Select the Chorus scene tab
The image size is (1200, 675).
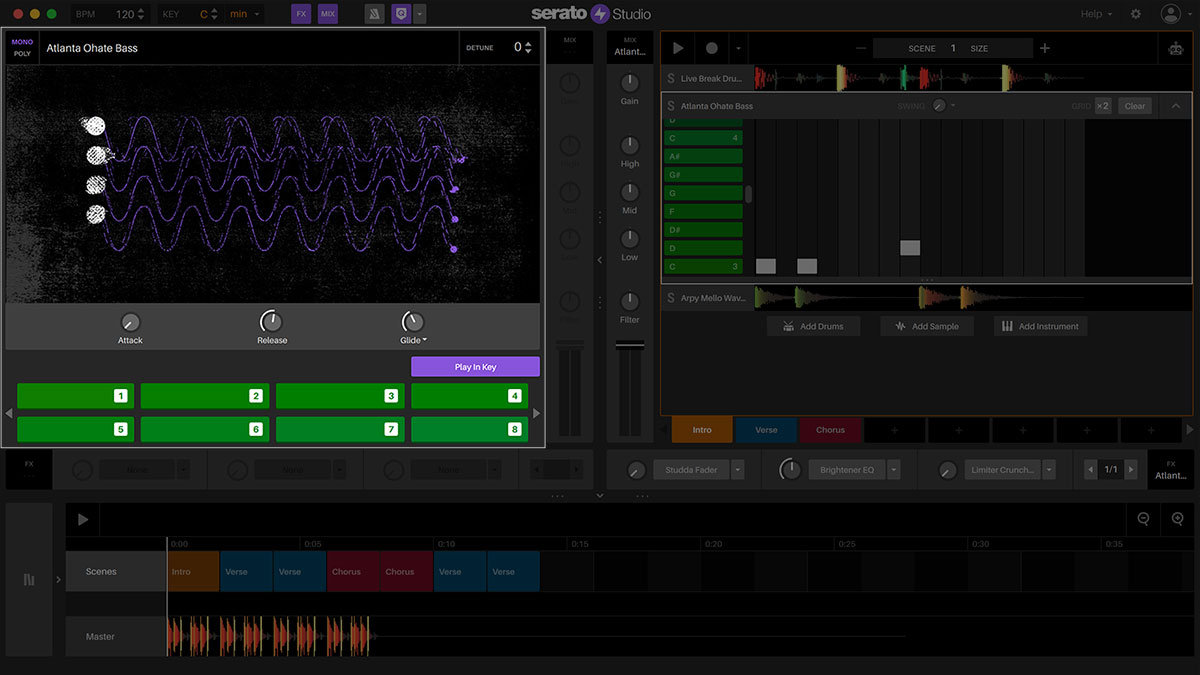point(830,430)
